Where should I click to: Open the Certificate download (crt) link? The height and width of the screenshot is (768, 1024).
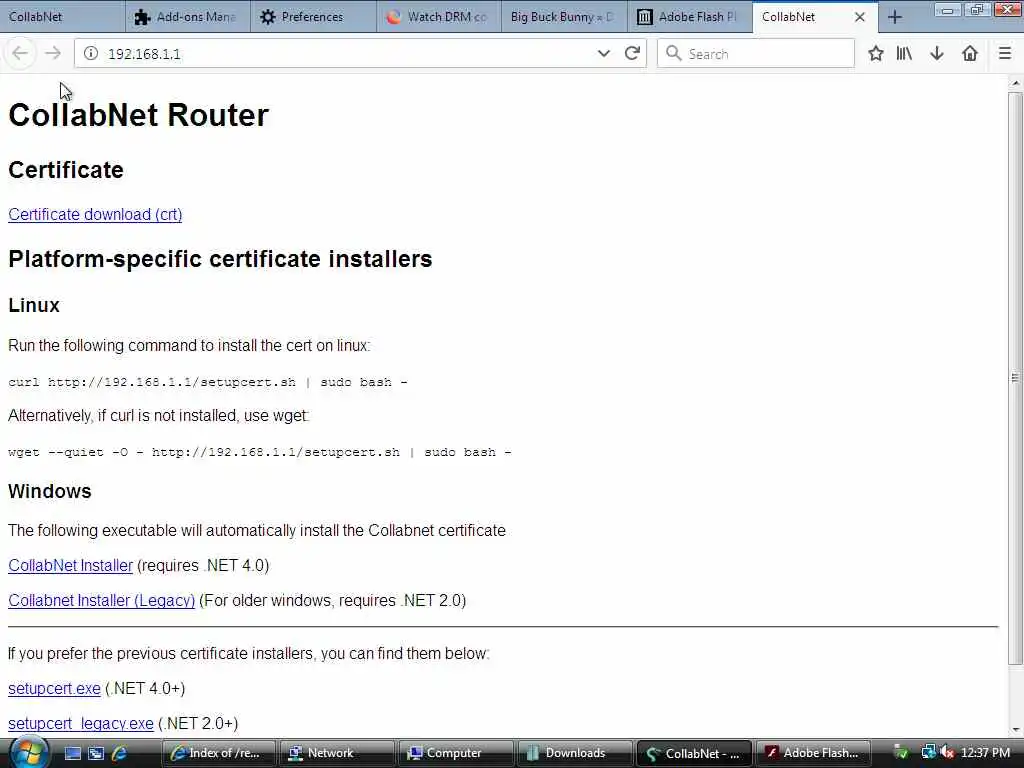95,214
